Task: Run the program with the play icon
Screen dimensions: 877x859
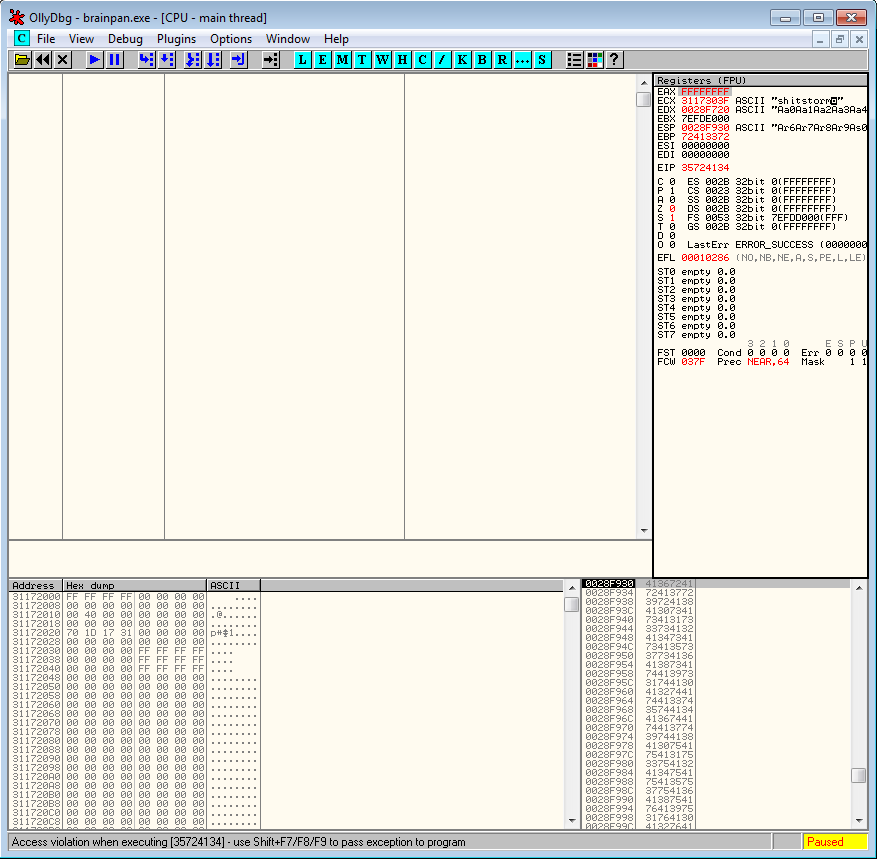Action: click(x=95, y=59)
